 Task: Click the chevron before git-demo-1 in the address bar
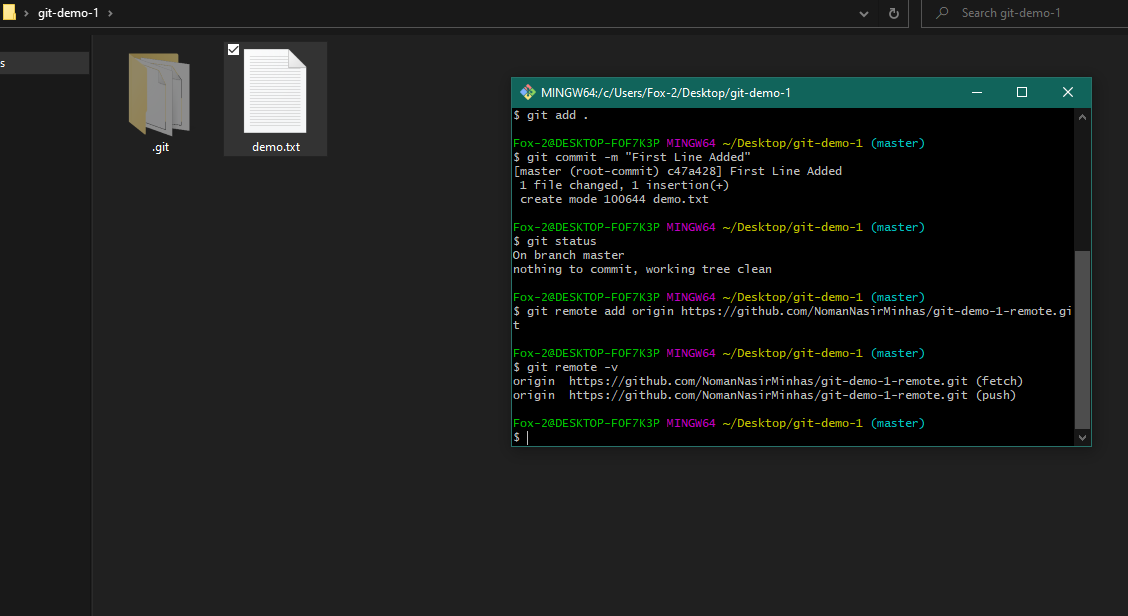pyautogui.click(x=25, y=13)
